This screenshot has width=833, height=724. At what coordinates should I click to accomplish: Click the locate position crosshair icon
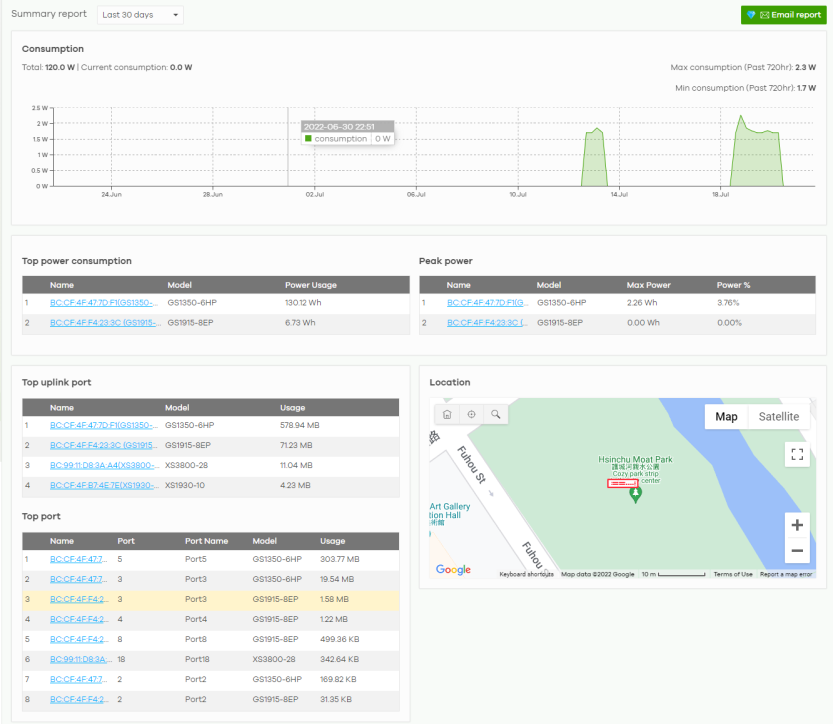[471, 414]
